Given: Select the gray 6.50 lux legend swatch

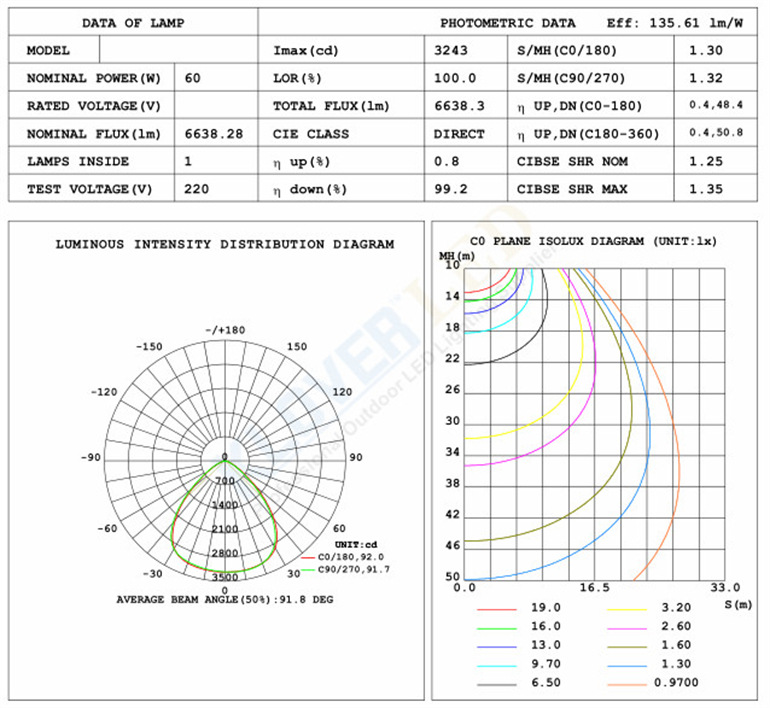Looking at the screenshot, I should click(x=496, y=684).
